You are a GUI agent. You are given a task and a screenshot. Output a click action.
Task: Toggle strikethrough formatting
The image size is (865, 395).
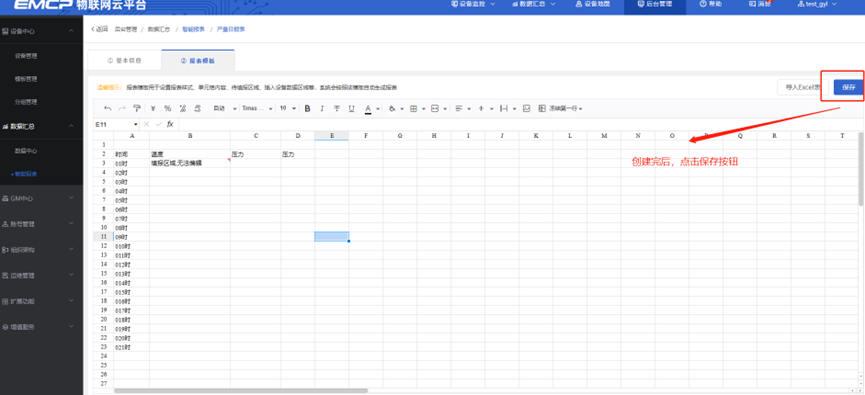(337, 109)
